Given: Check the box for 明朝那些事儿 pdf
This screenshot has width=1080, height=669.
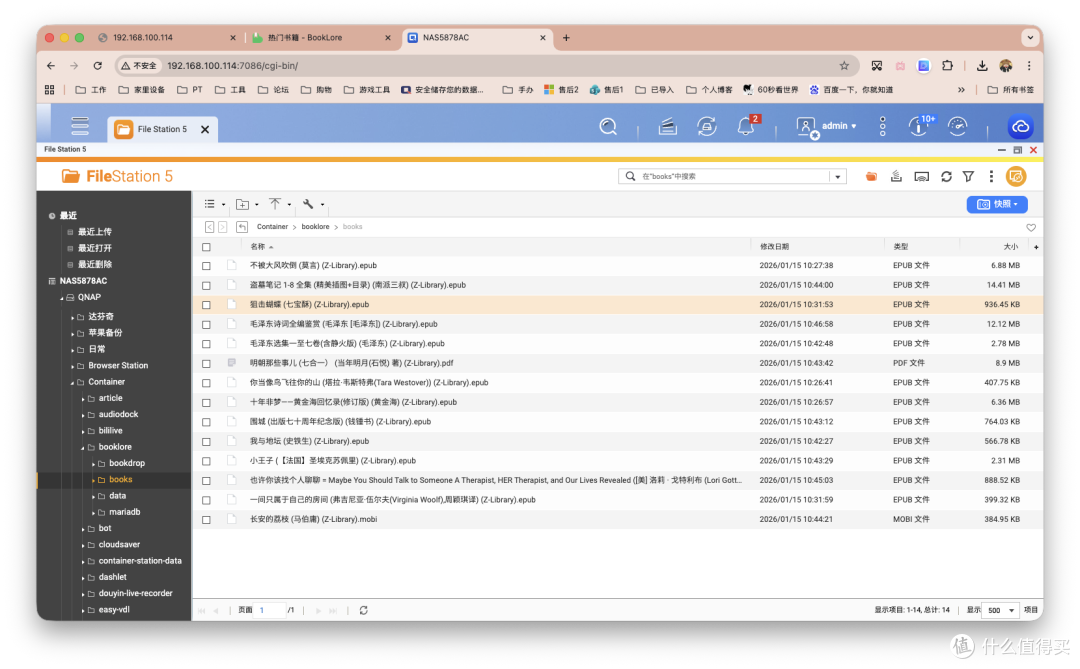Looking at the screenshot, I should [207, 363].
